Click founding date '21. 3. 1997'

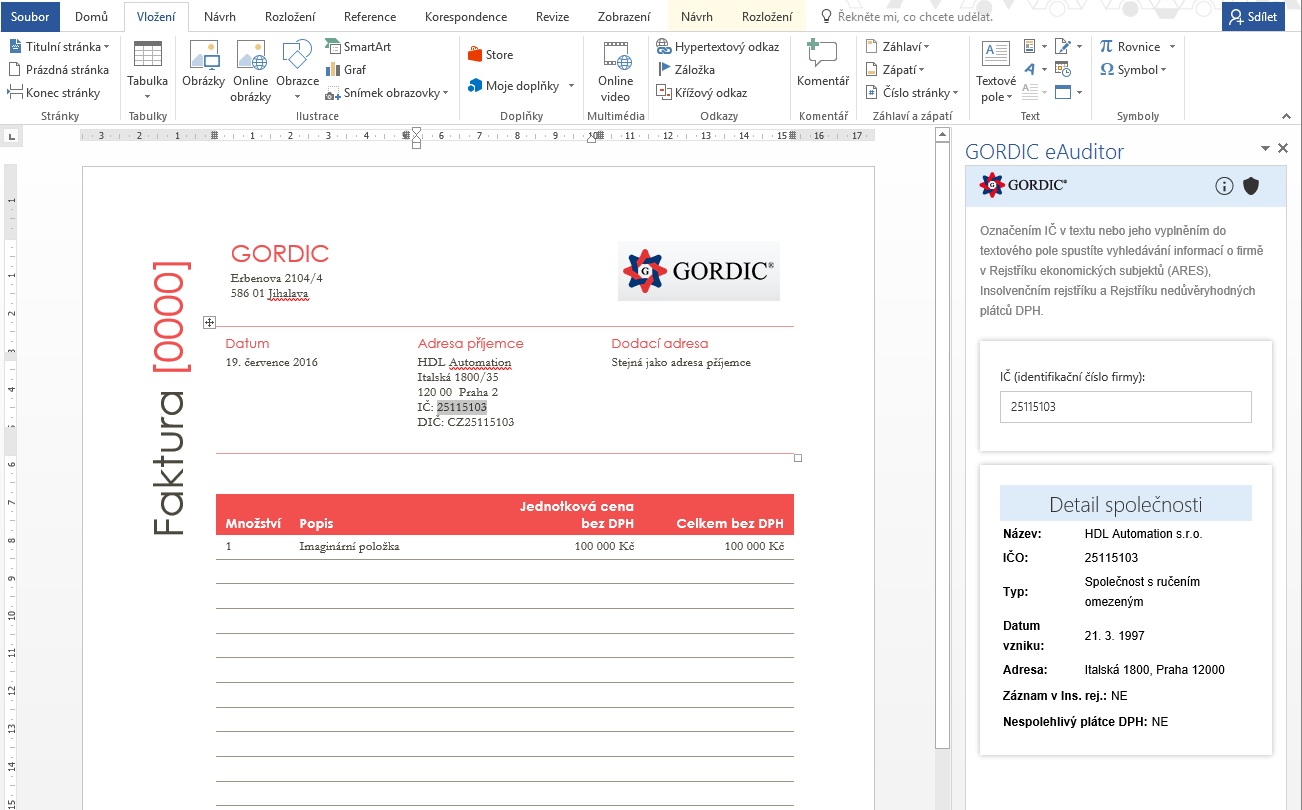tap(1115, 636)
